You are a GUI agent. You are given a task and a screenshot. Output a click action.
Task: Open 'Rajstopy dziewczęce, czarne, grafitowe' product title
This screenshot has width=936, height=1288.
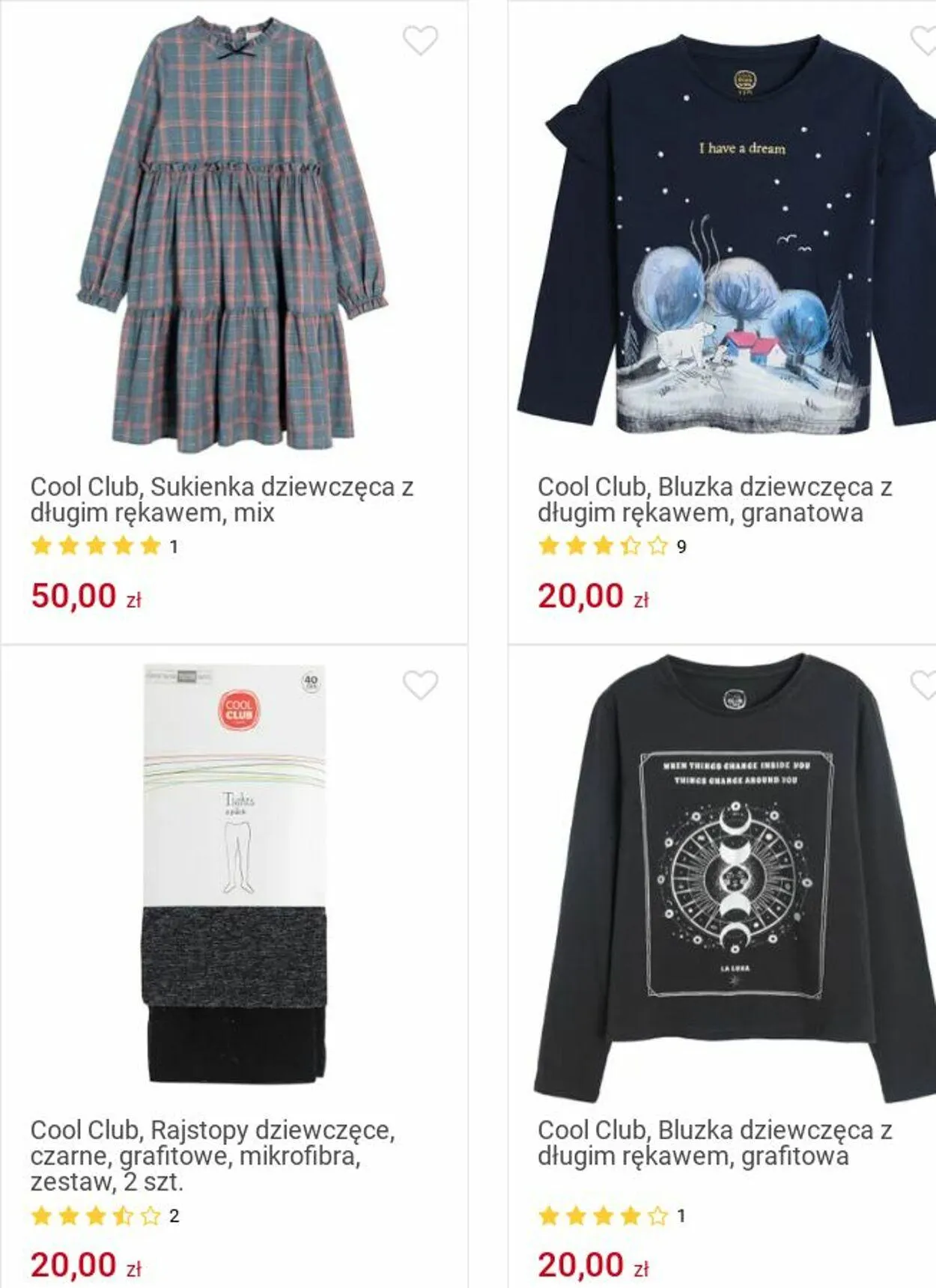[212, 1156]
